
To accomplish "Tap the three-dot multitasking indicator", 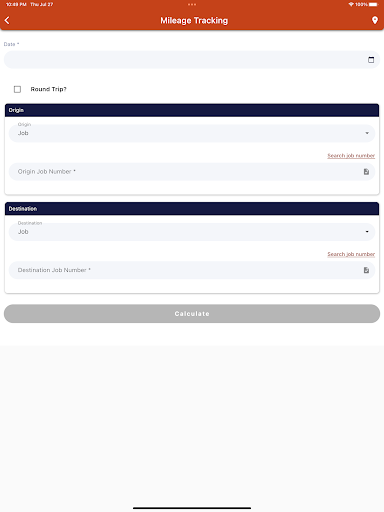I will click(x=192, y=4).
